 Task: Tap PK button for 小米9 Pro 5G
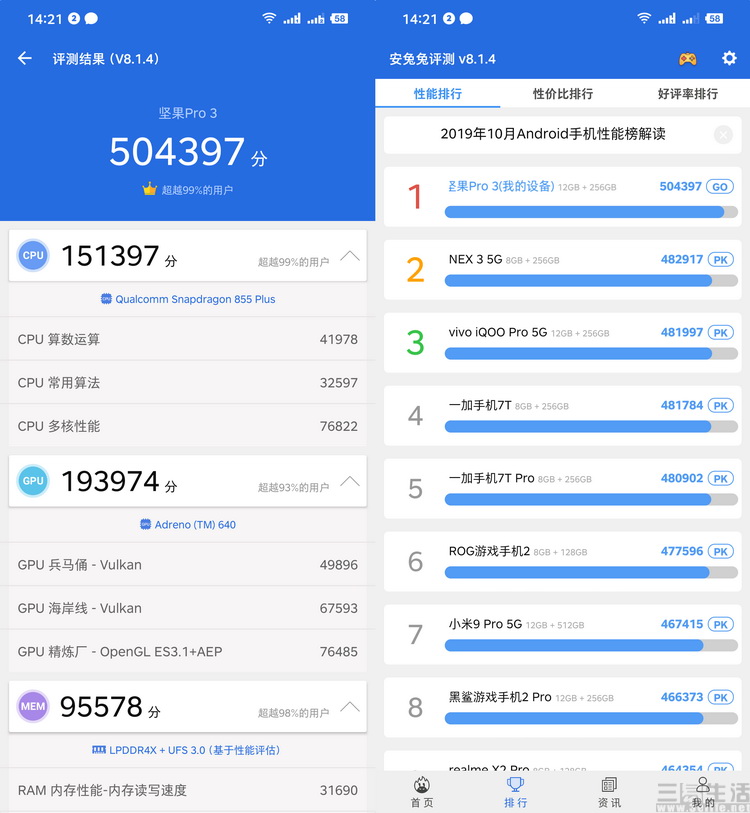720,624
